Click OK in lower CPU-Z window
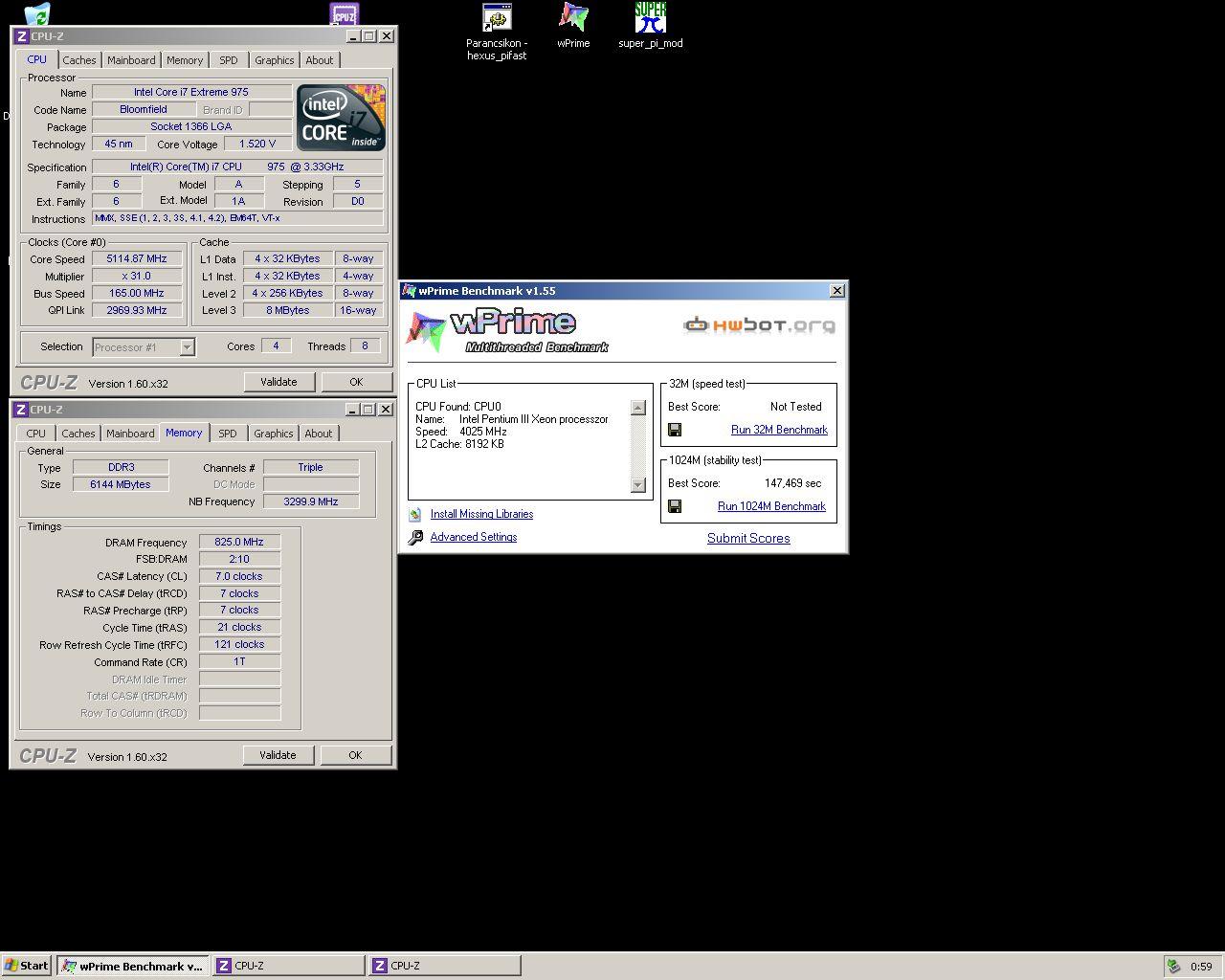The width and height of the screenshot is (1225, 980). (355, 755)
